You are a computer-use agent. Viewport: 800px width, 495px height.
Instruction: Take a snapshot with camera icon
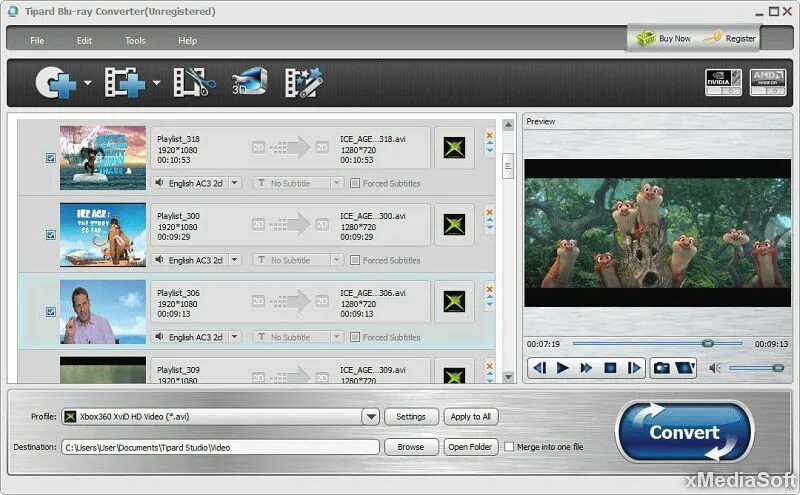click(662, 367)
